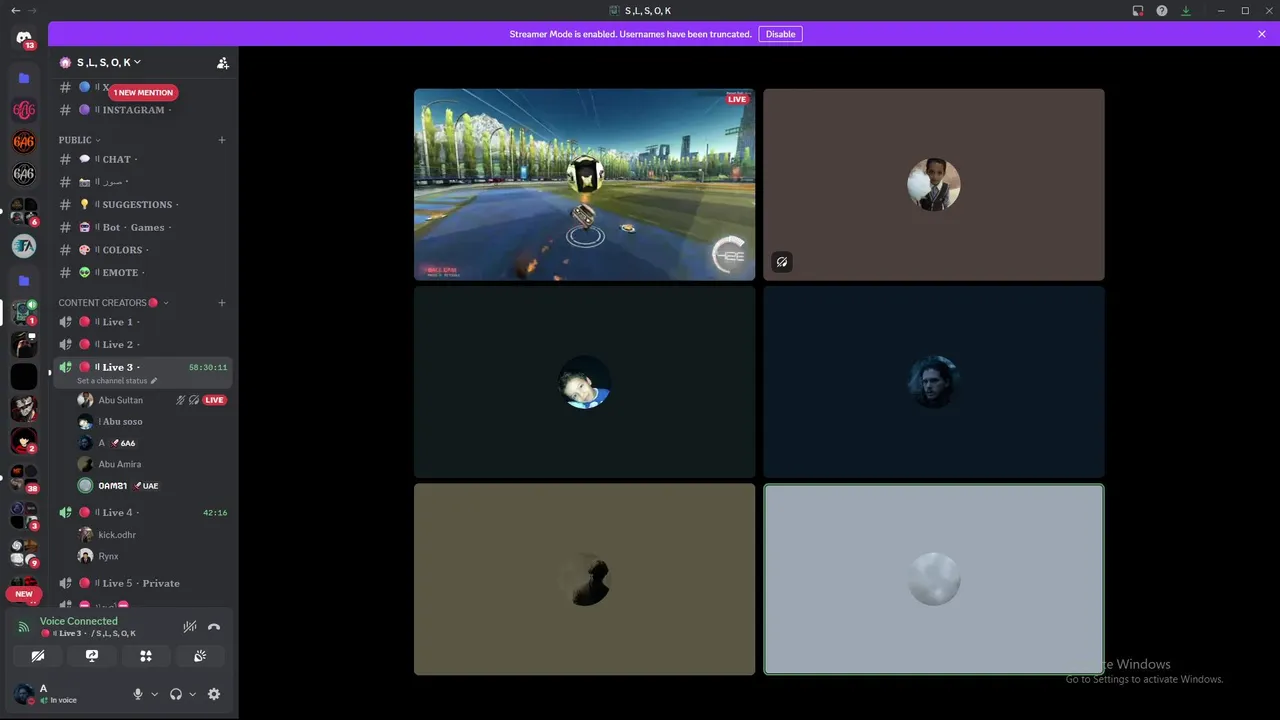1280x720 pixels.
Task: Open User Settings gear
Action: coord(213,694)
